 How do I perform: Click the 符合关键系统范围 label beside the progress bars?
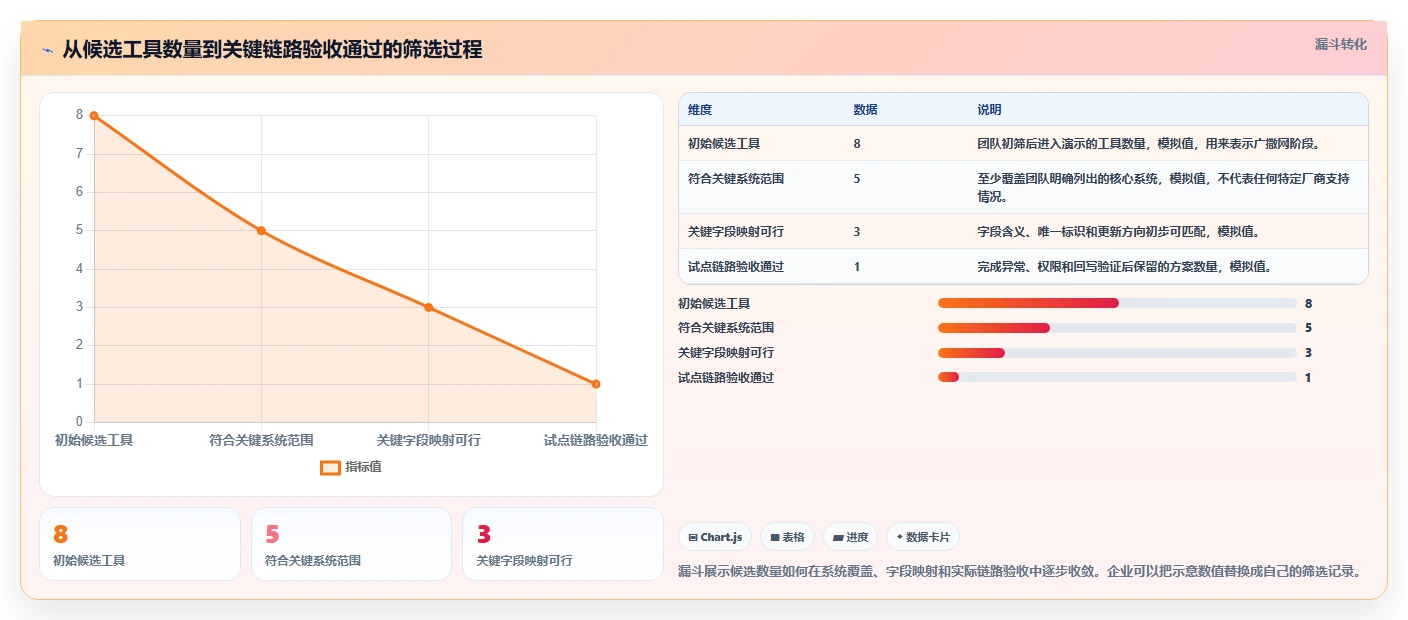click(x=726, y=328)
